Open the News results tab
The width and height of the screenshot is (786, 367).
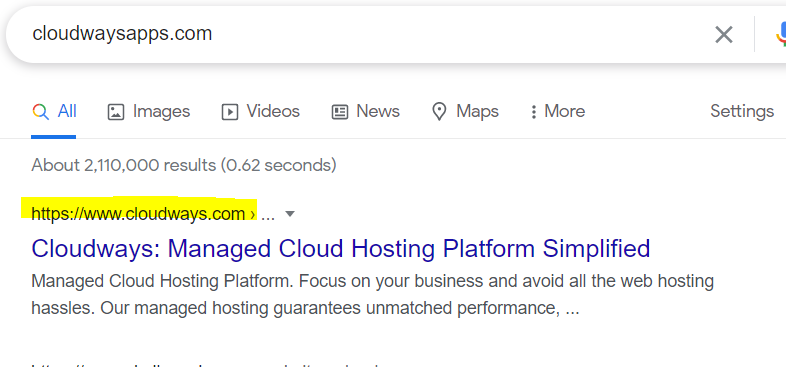(365, 111)
